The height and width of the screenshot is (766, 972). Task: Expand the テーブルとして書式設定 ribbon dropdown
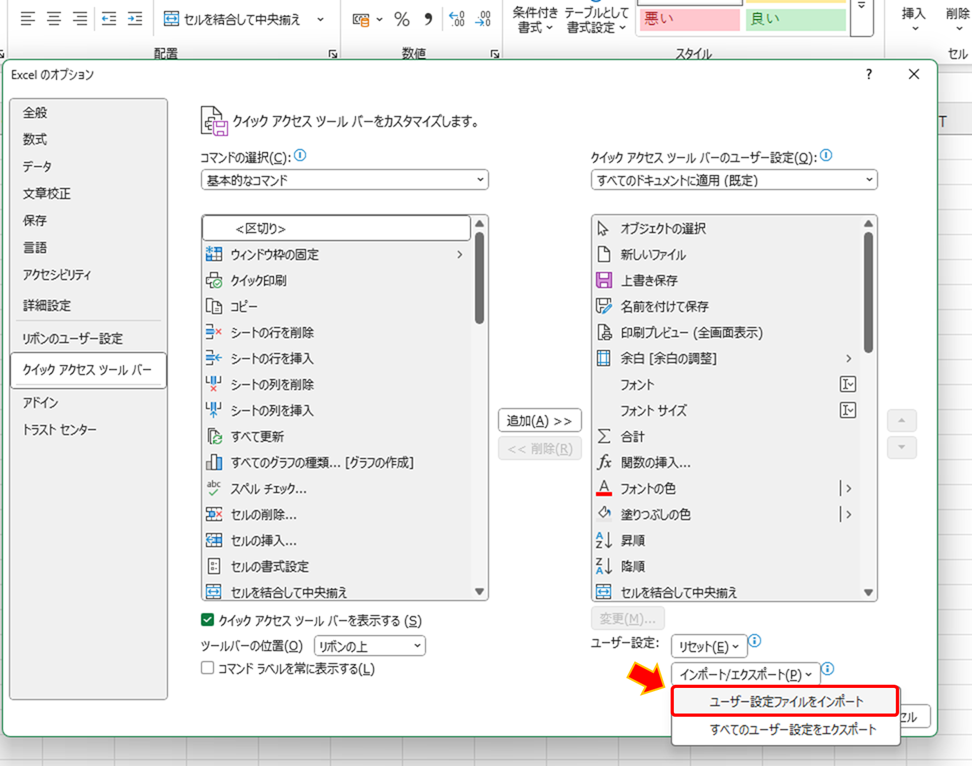(x=596, y=20)
